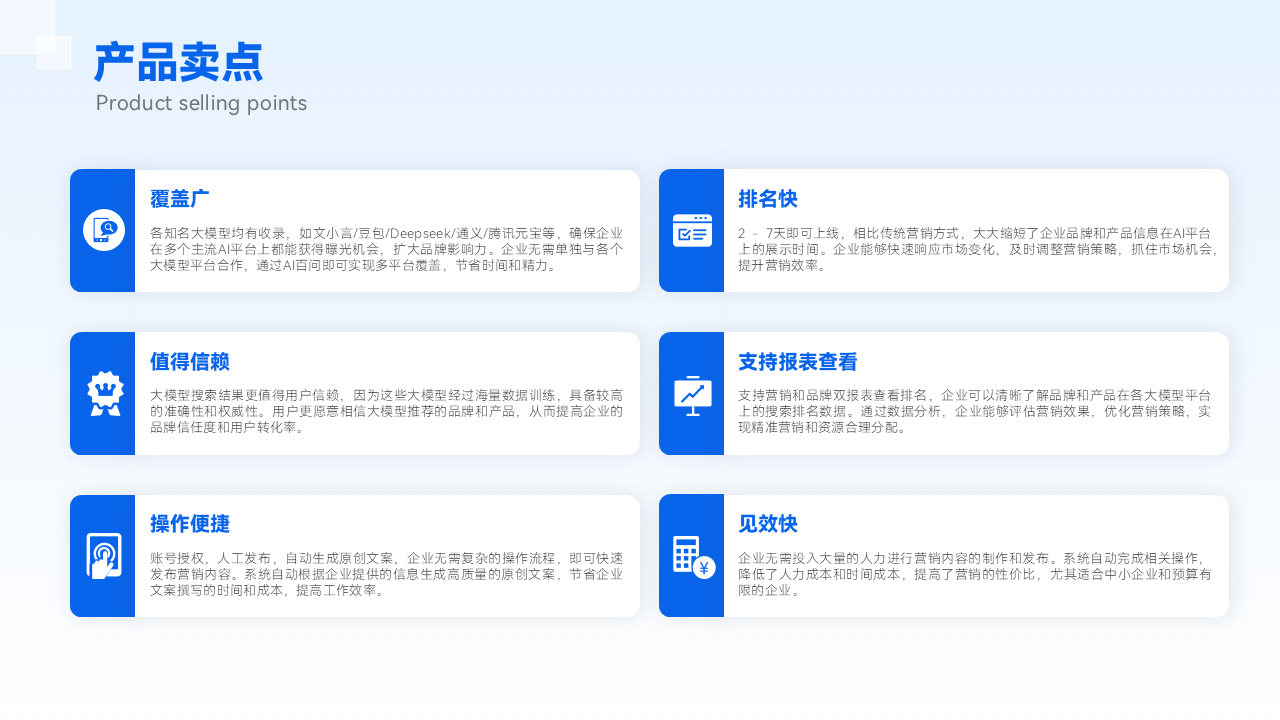Select the presentation chart icon beside 支持报表查看
Viewport: 1280px width, 720px height.
(692, 395)
